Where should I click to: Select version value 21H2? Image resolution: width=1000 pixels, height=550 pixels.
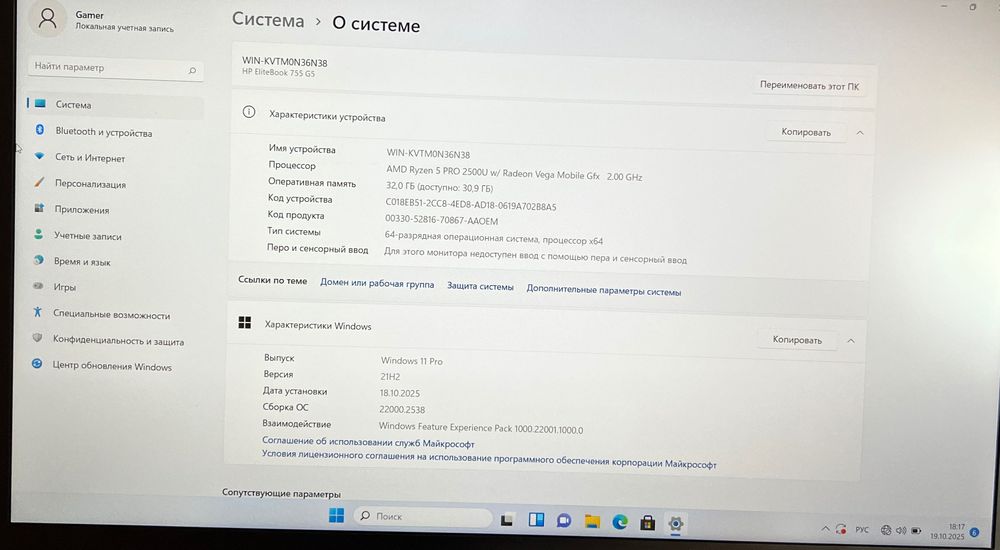[390, 376]
